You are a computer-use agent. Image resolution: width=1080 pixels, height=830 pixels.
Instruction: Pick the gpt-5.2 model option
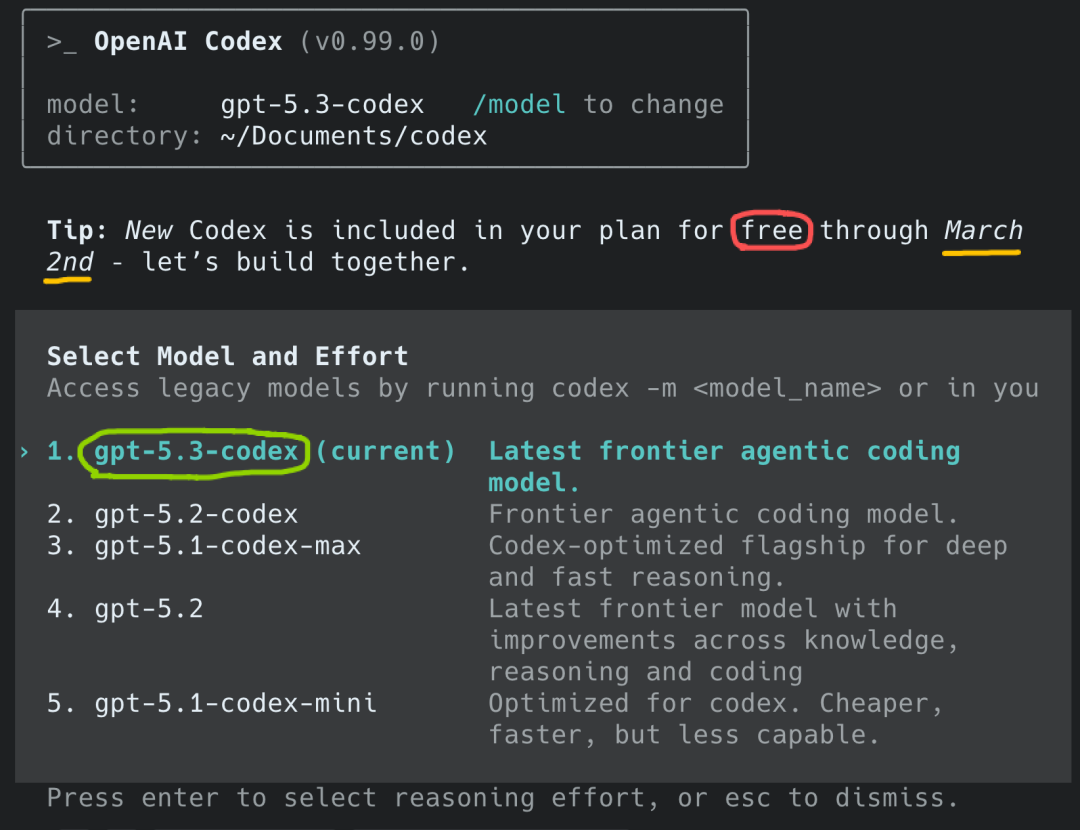coord(149,609)
